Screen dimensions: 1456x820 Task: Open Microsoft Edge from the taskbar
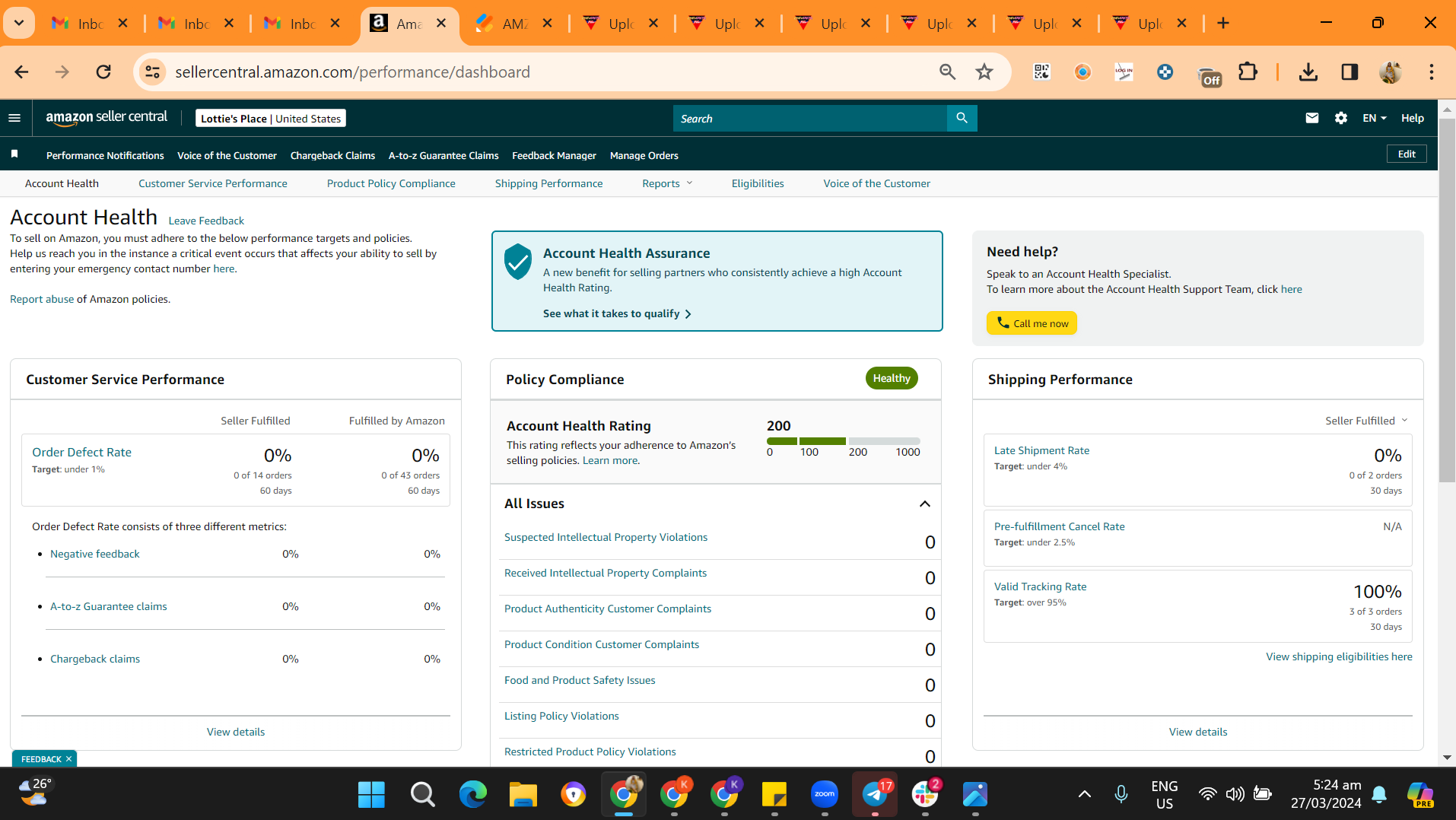pyautogui.click(x=472, y=795)
